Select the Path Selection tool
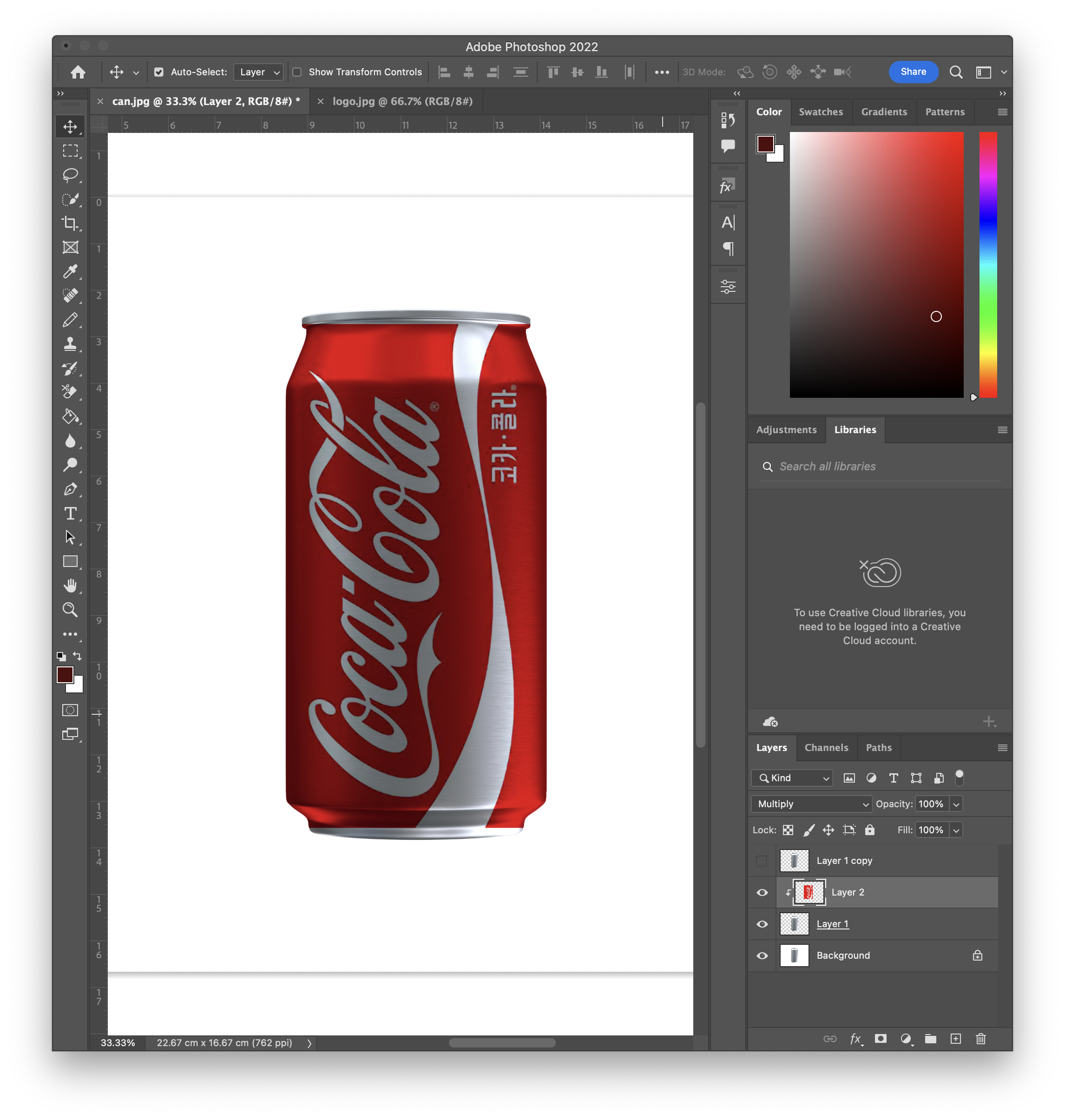Screen dimensions: 1065x1120 (x=70, y=537)
